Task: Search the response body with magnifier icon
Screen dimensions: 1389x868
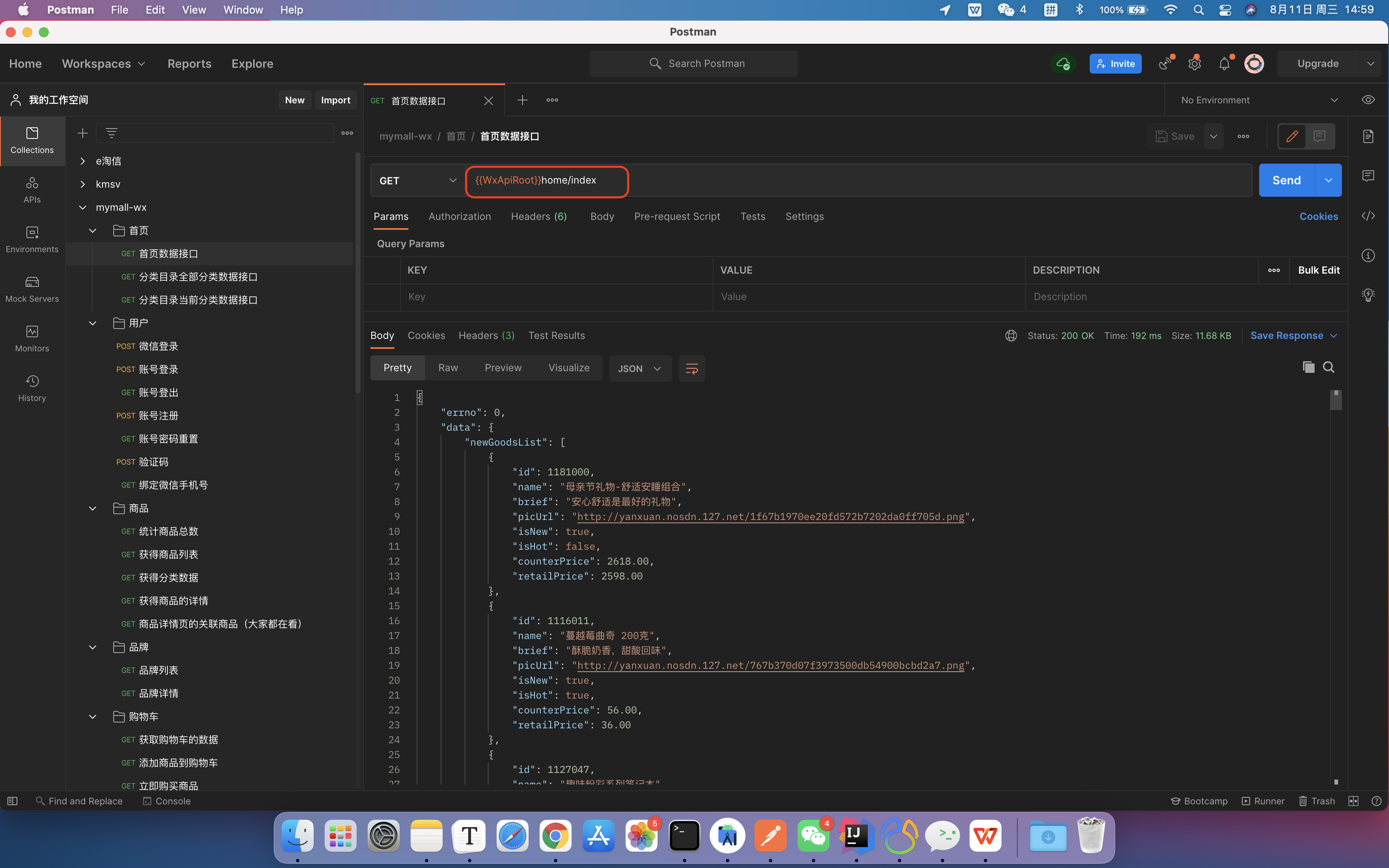Action: click(1329, 367)
